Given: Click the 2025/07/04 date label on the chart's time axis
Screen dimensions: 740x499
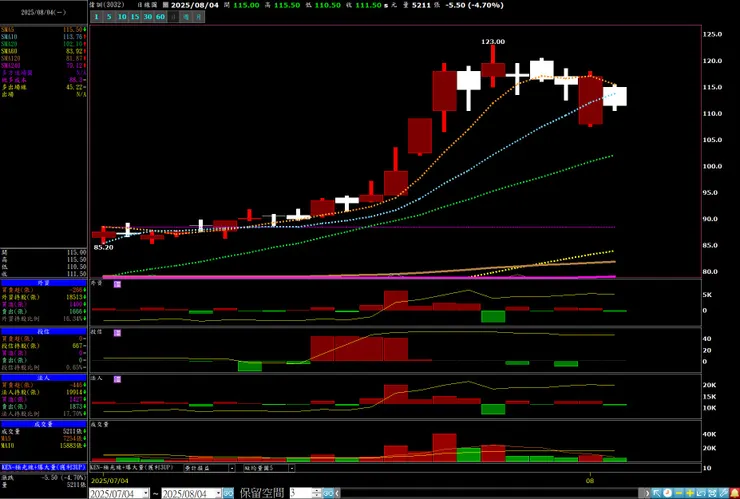Looking at the screenshot, I should click(109, 481).
